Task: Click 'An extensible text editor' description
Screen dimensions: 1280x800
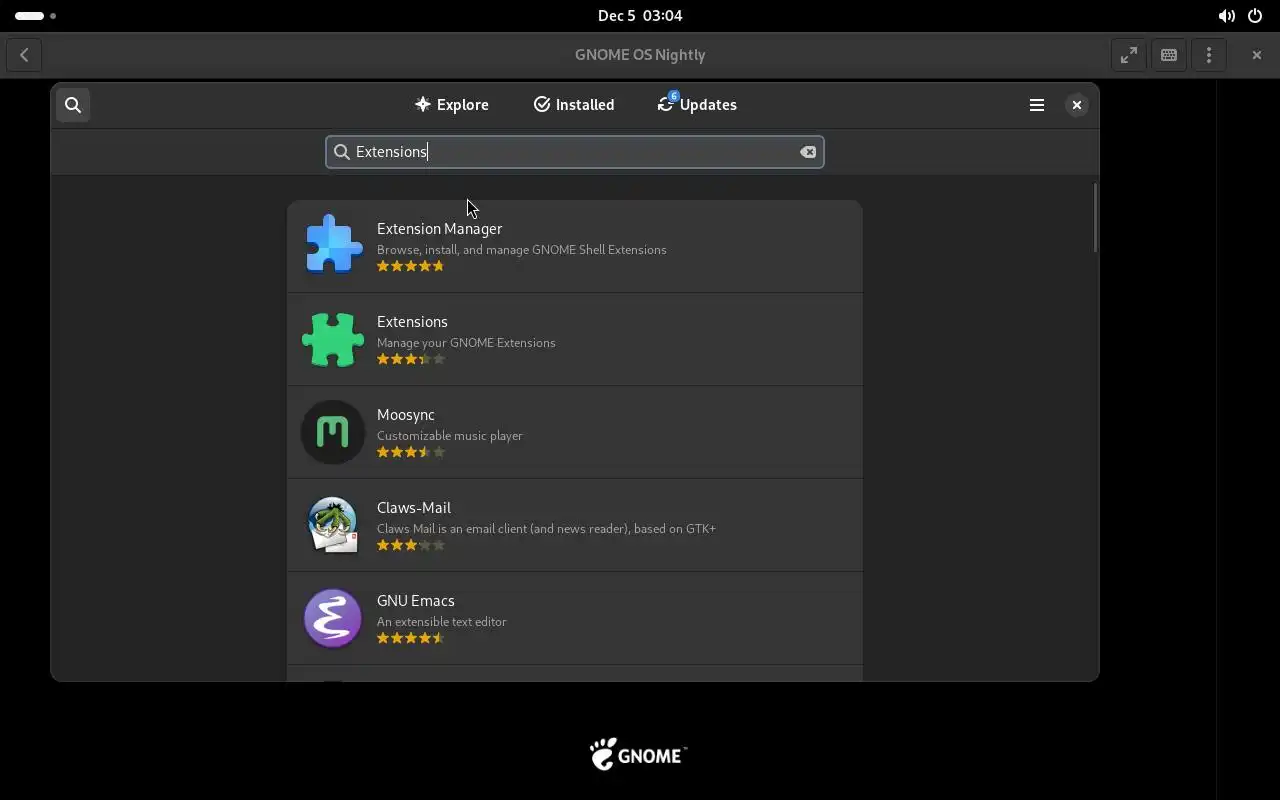Action: point(442,622)
